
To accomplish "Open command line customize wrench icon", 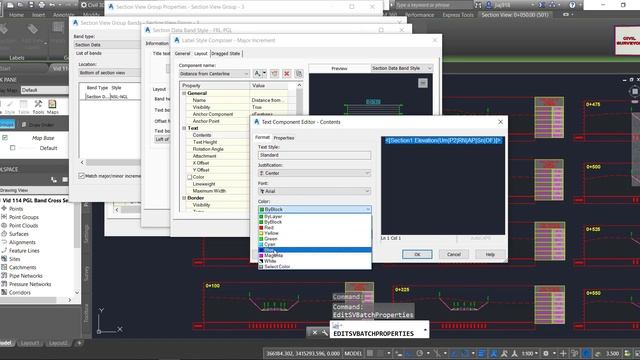I will [x=324, y=333].
